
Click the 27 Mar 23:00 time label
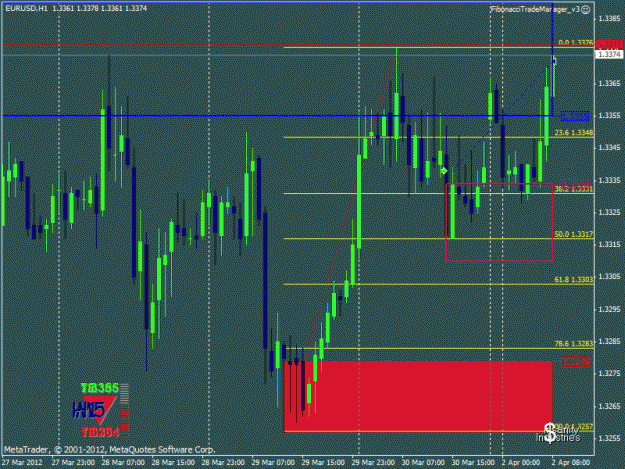click(73, 463)
